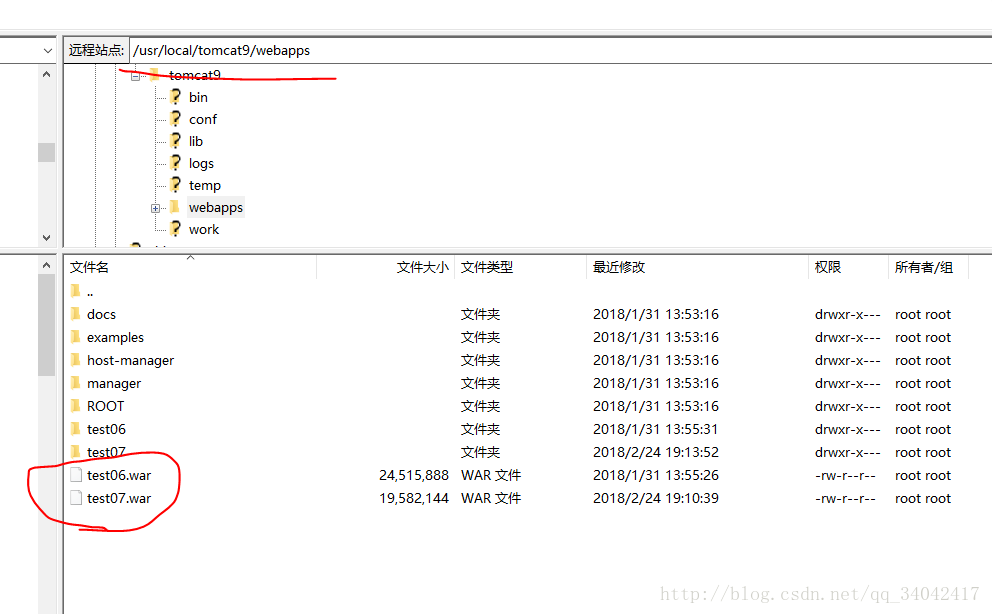Screen dimensions: 992x614
Task: Expand the webapps tree node
Action: (155, 208)
